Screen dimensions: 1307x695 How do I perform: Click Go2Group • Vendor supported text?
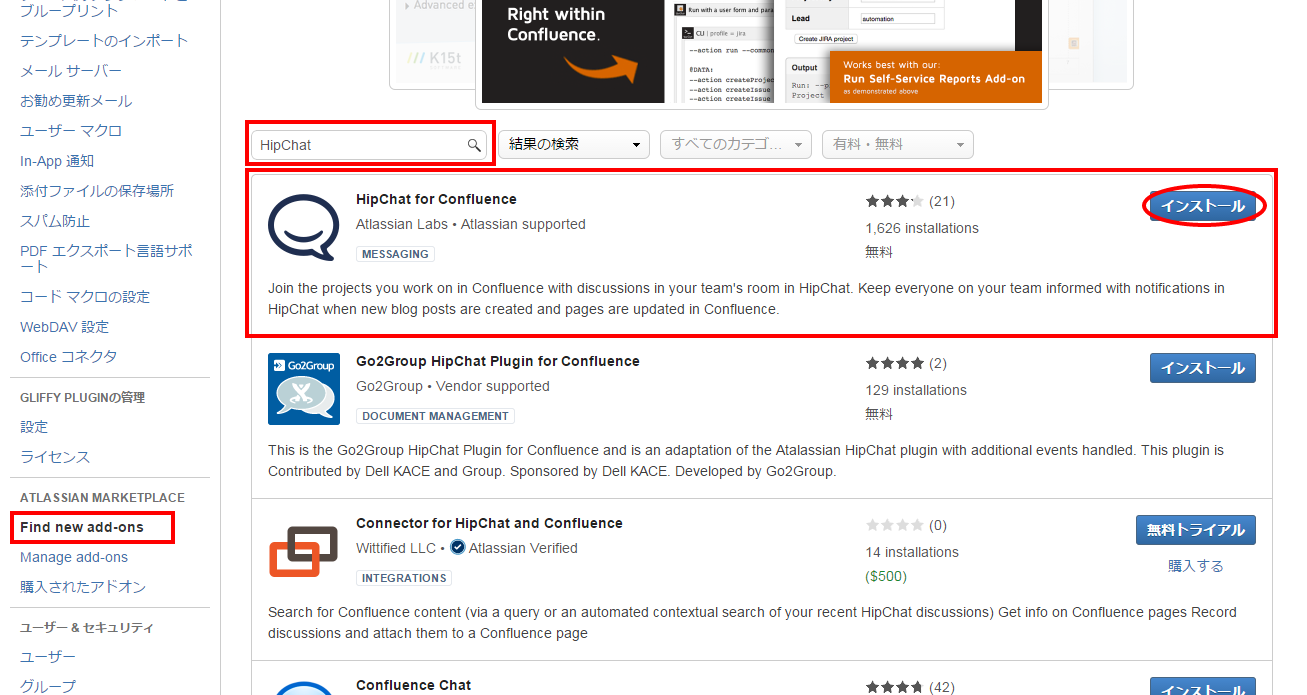(x=453, y=386)
